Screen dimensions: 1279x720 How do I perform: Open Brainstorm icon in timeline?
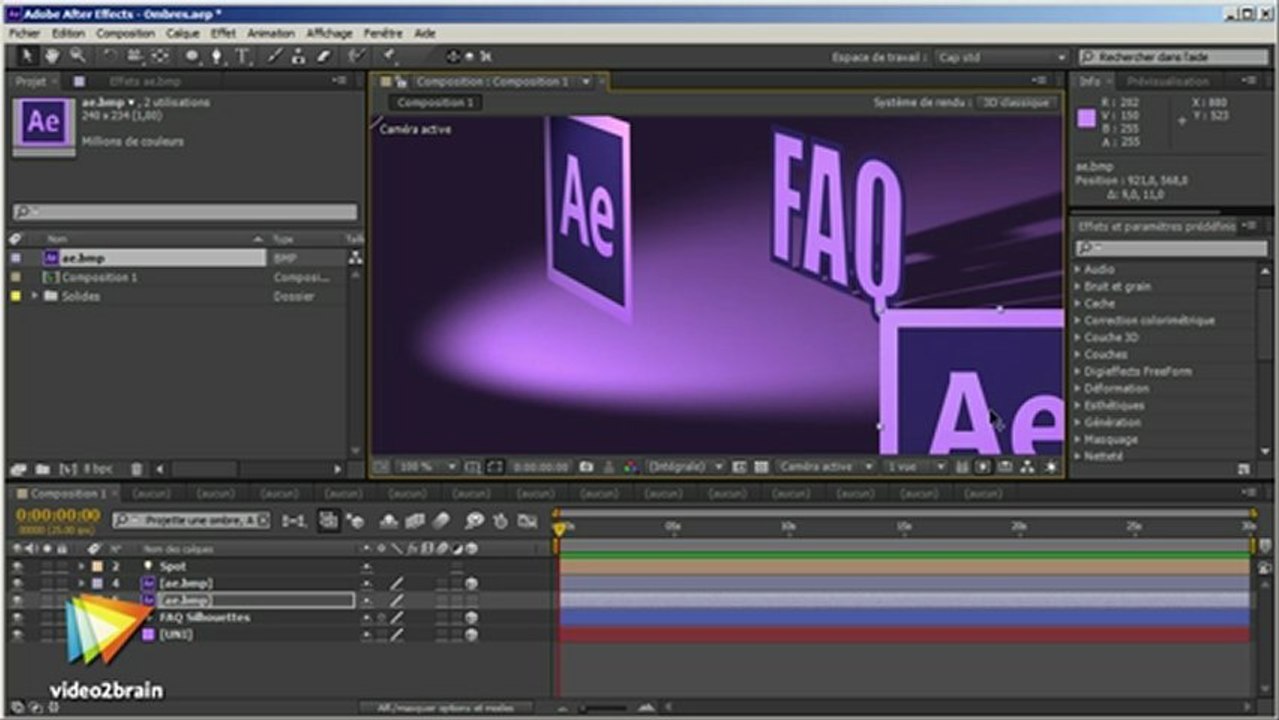[x=475, y=520]
